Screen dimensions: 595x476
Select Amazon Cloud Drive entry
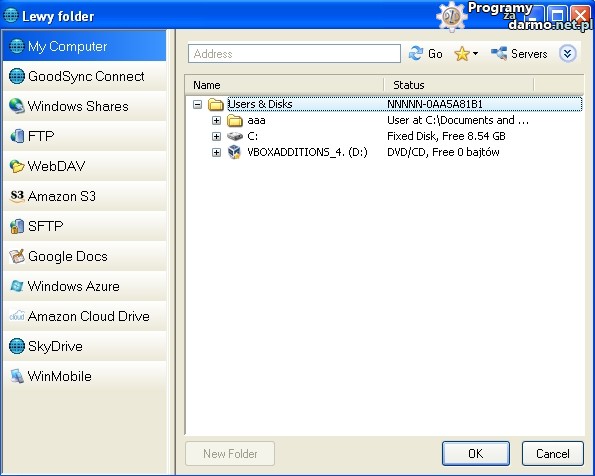click(84, 316)
